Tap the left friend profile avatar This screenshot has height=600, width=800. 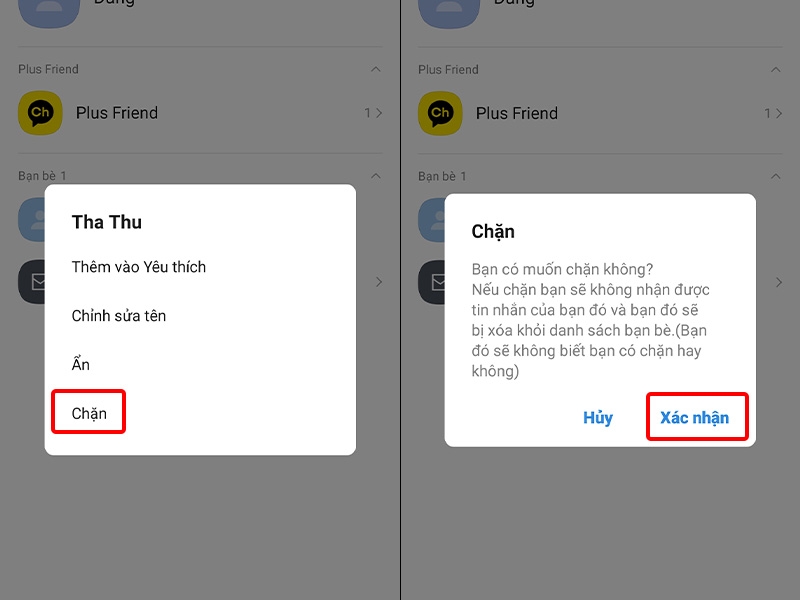coord(32,219)
